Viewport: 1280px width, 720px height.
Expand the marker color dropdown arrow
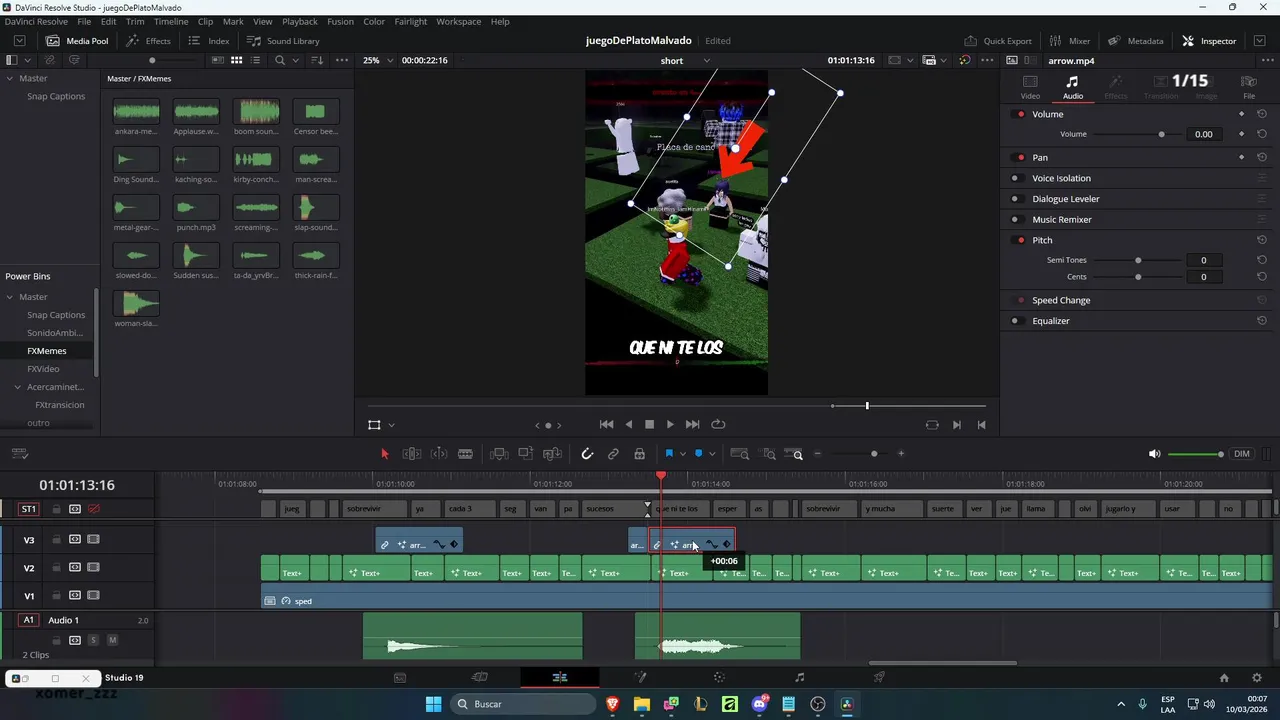[x=712, y=454]
